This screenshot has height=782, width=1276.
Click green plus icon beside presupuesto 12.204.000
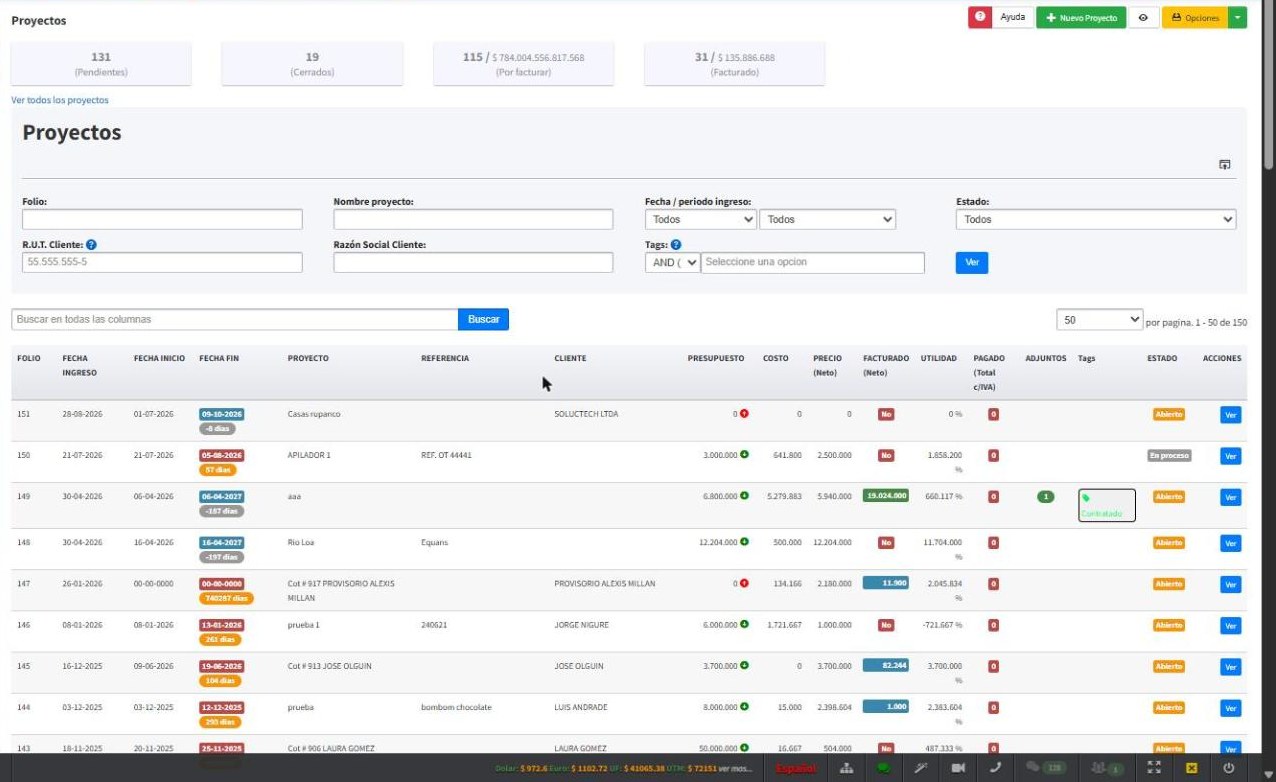pos(744,542)
